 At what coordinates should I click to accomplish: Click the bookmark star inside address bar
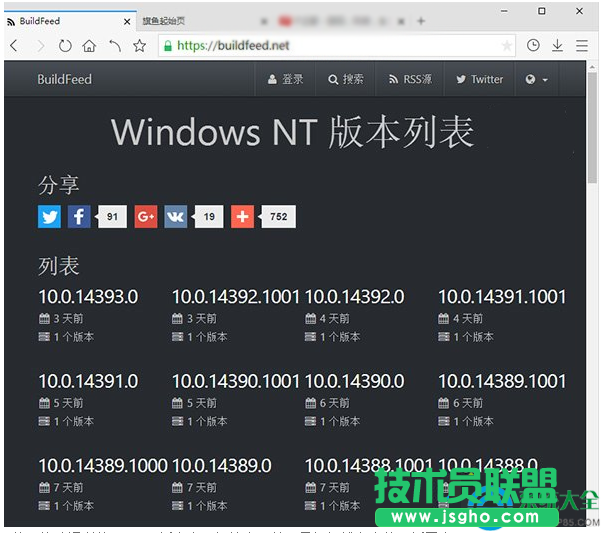pos(506,46)
